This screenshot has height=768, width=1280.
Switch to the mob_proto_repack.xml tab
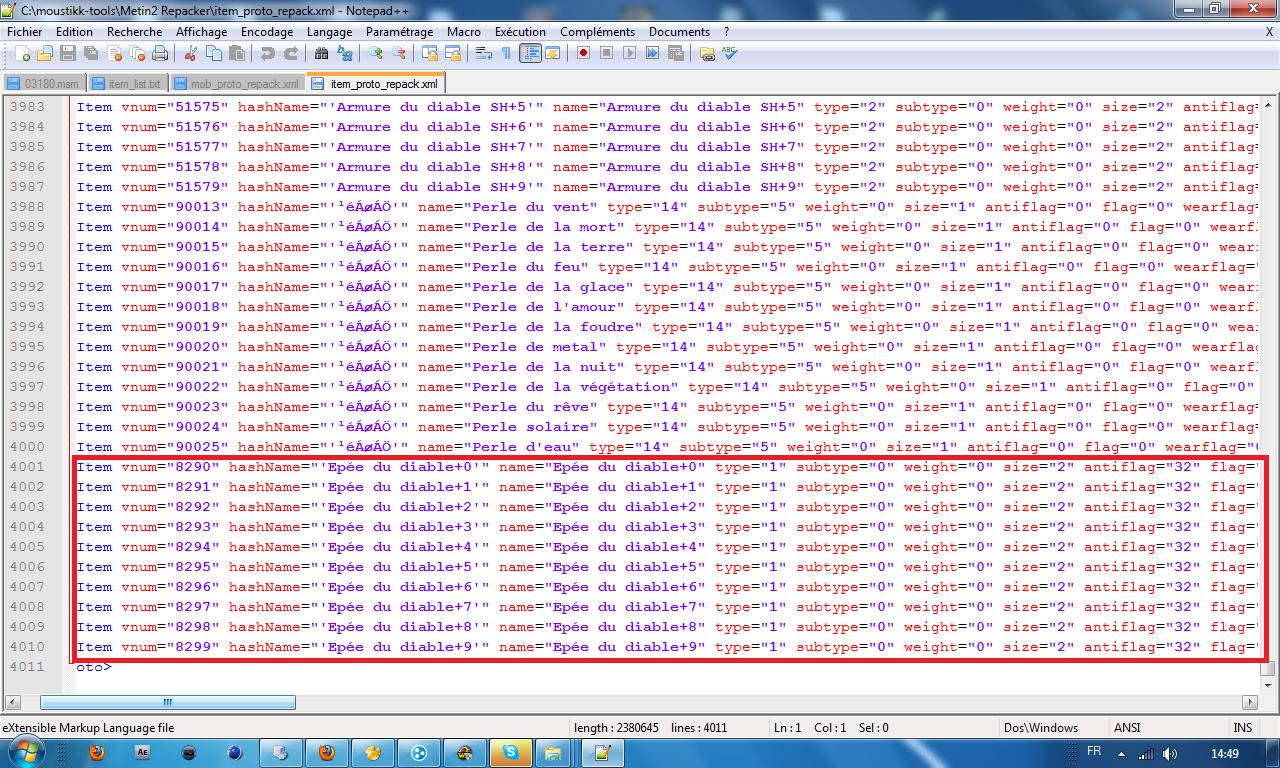tap(236, 83)
